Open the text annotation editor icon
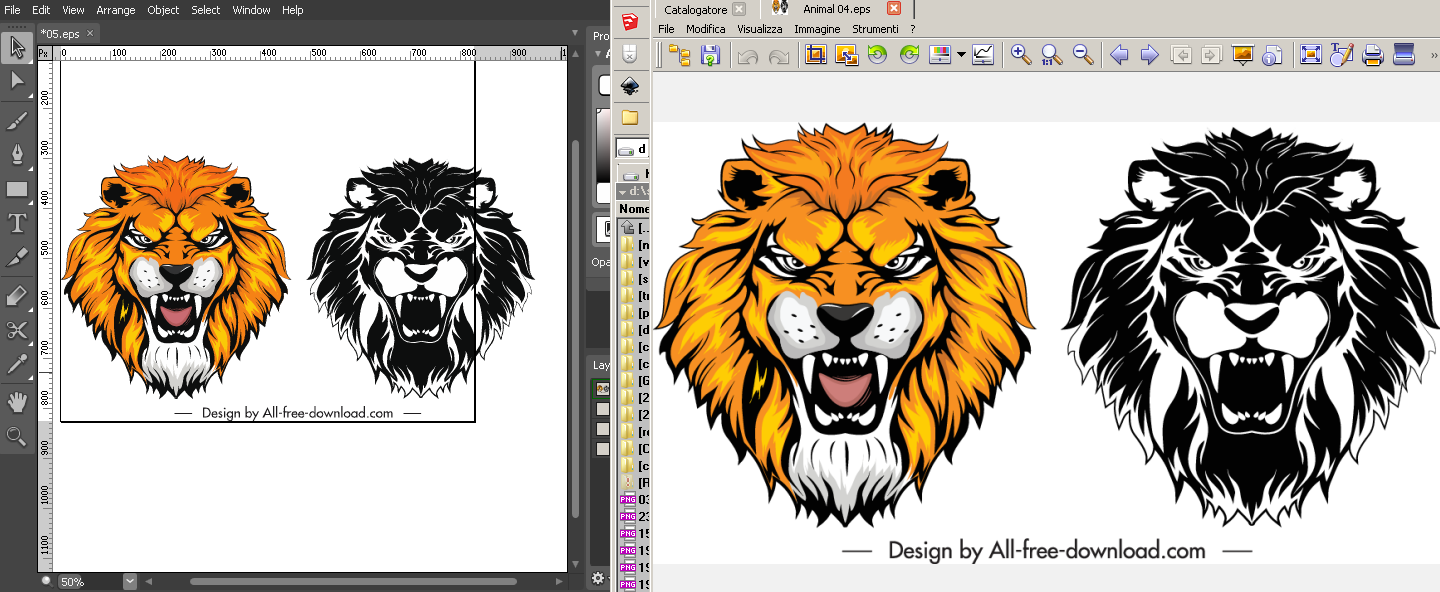This screenshot has height=592, width=1440. coord(1342,55)
